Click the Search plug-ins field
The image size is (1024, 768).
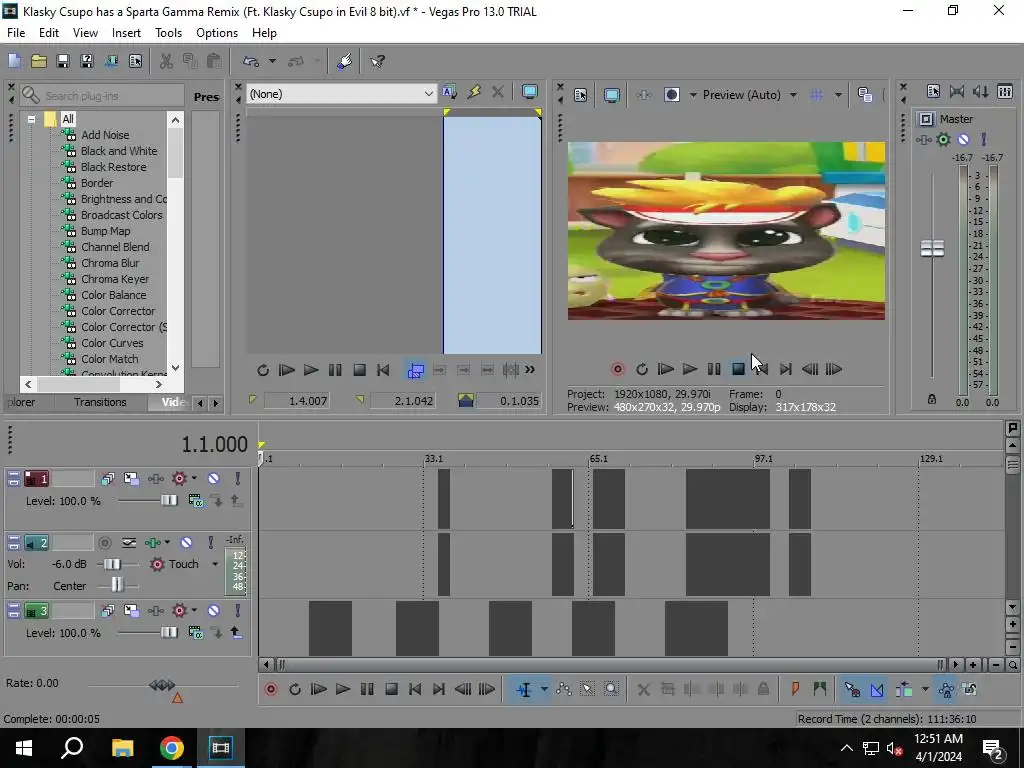point(102,95)
